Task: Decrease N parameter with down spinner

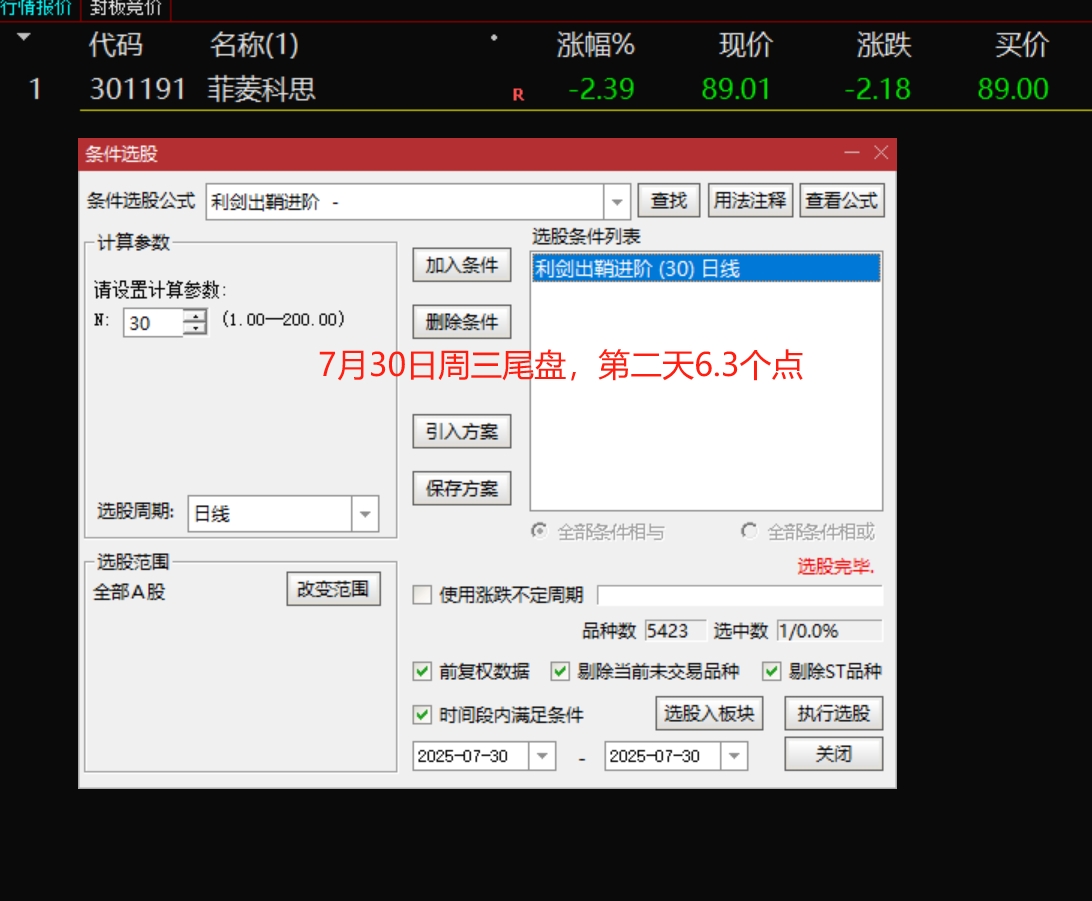Action: point(196,328)
